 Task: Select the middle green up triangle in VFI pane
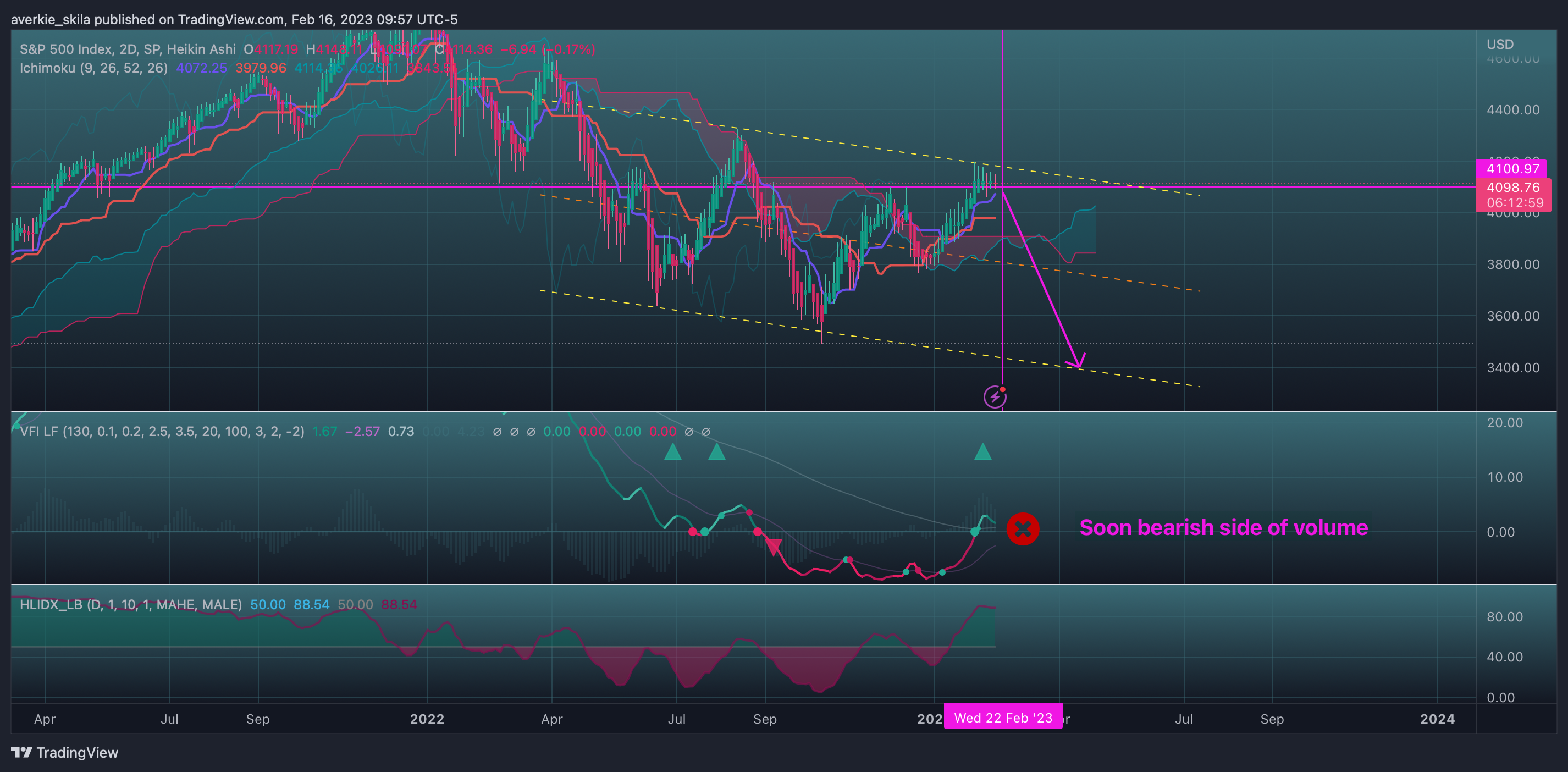click(716, 452)
